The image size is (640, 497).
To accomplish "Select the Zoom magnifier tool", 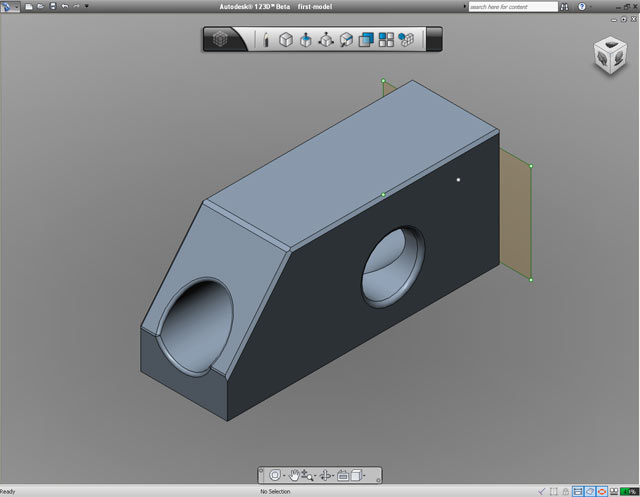I will pos(307,475).
